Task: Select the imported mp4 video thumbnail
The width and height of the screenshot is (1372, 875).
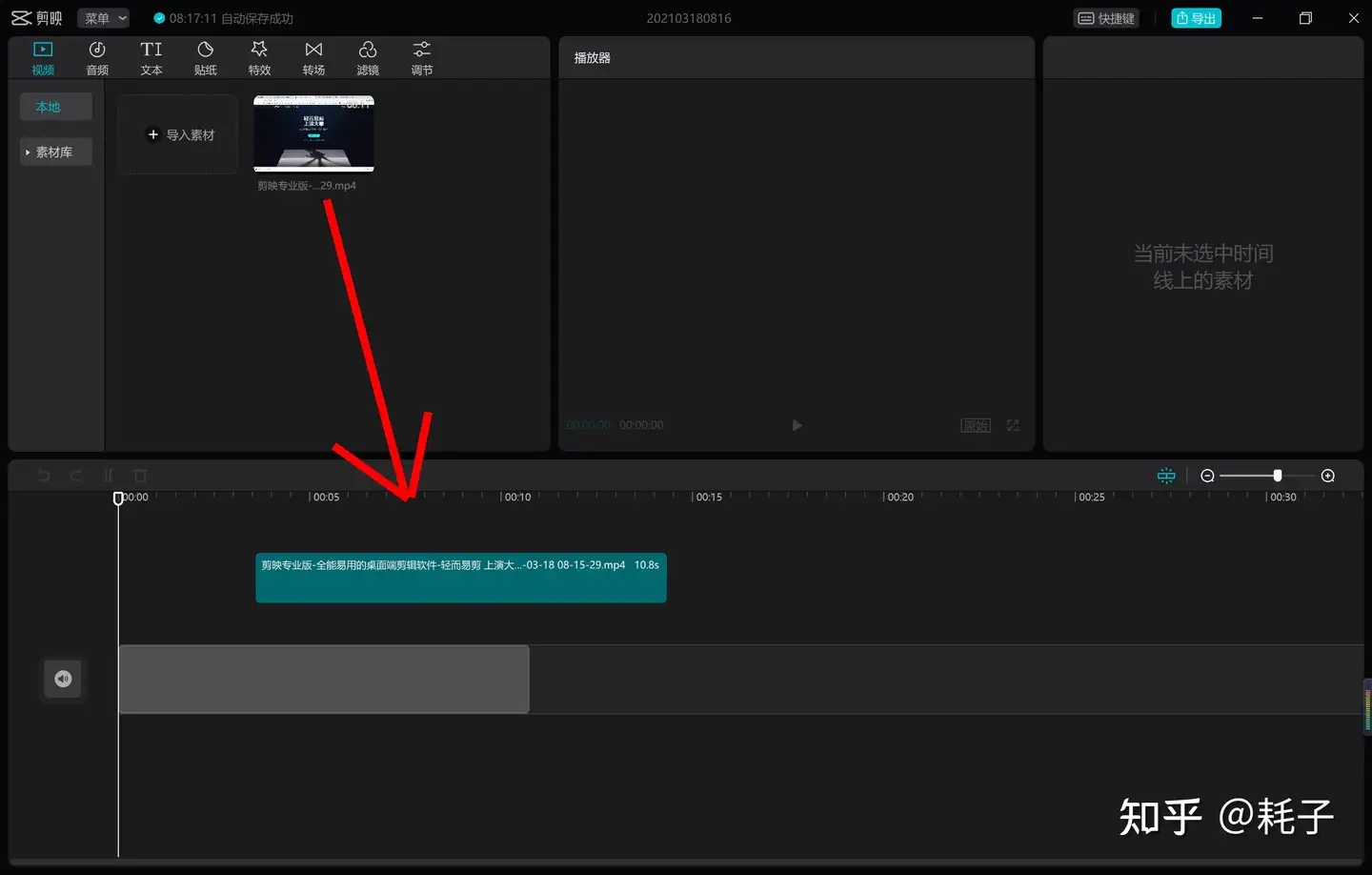Action: pos(313,133)
